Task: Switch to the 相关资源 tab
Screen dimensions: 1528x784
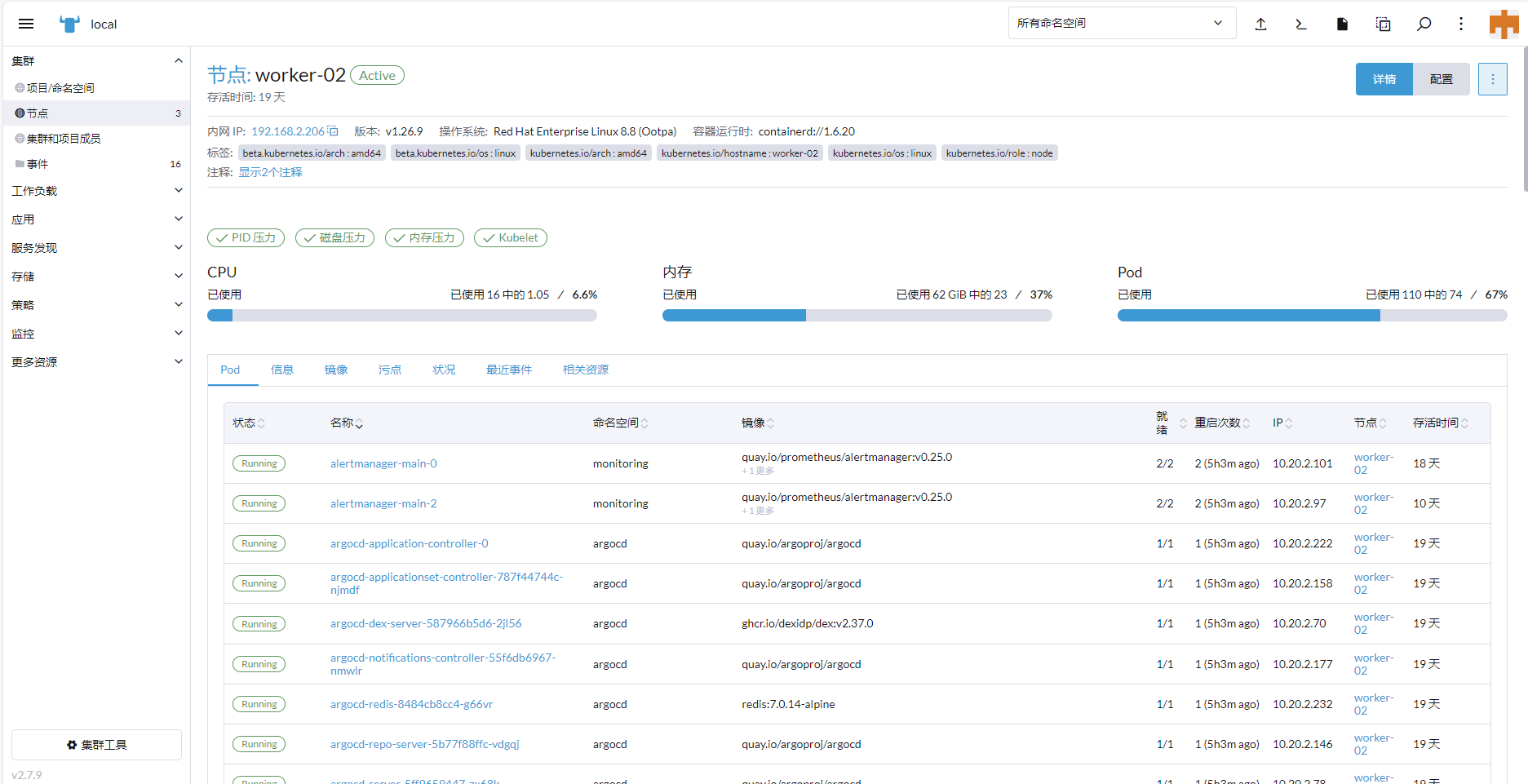Action: 586,370
